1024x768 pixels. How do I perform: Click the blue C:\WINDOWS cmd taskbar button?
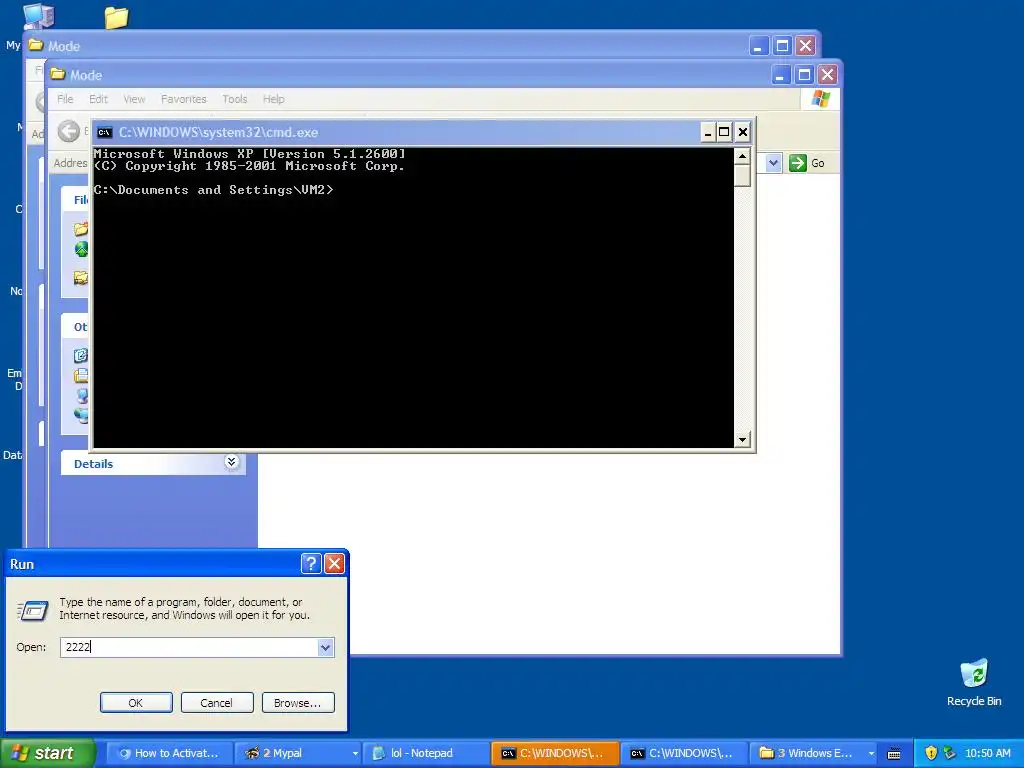683,753
